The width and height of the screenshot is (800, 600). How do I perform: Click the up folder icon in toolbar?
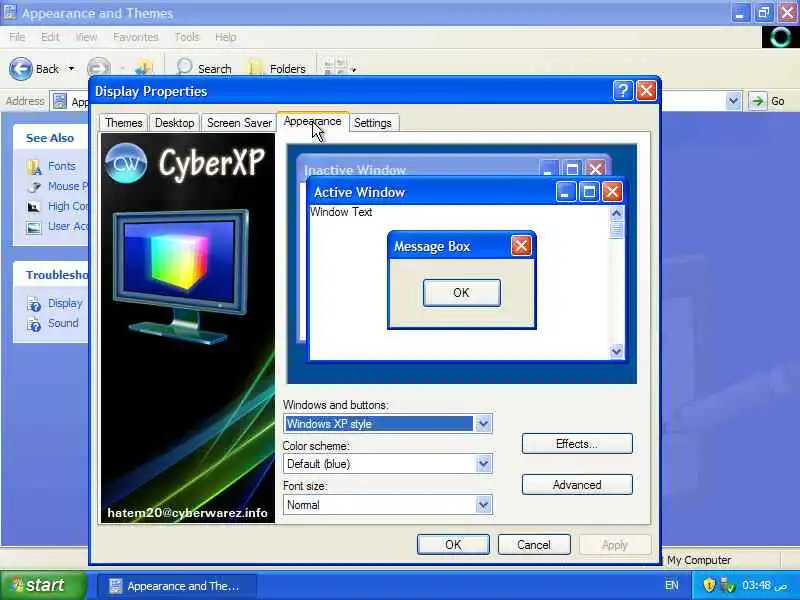tap(144, 68)
